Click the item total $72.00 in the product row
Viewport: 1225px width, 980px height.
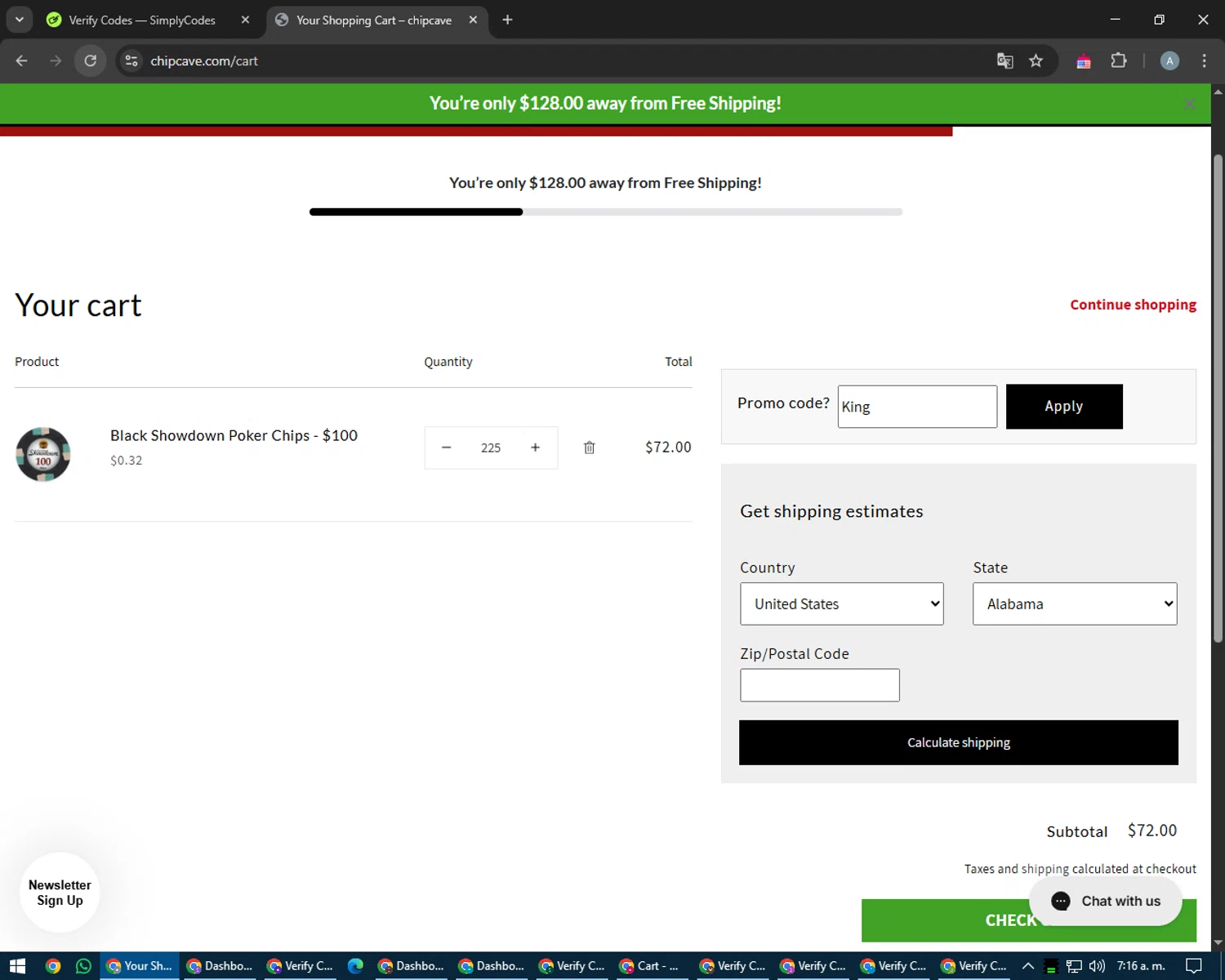pos(668,447)
